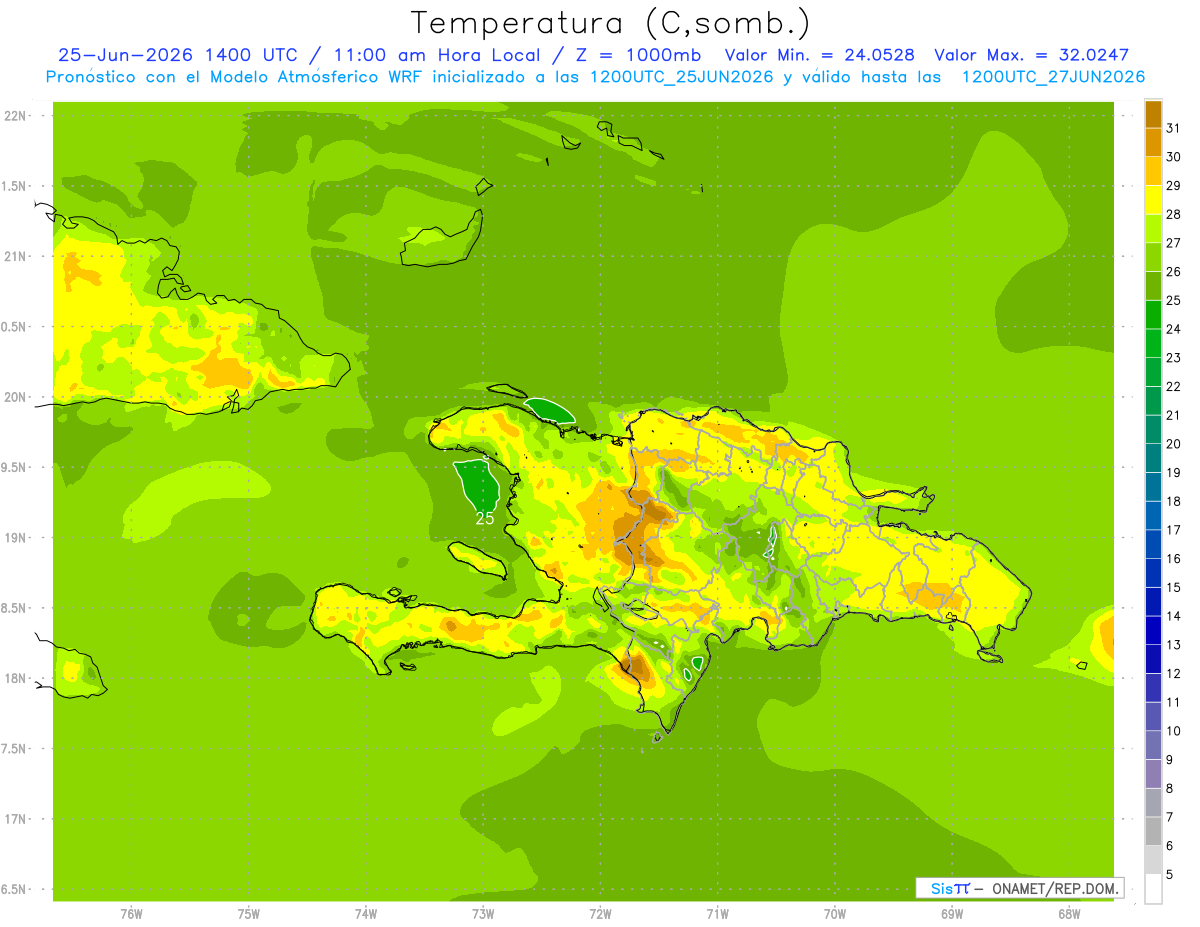
Task: Click the legend value 26
Action: pos(1174,272)
